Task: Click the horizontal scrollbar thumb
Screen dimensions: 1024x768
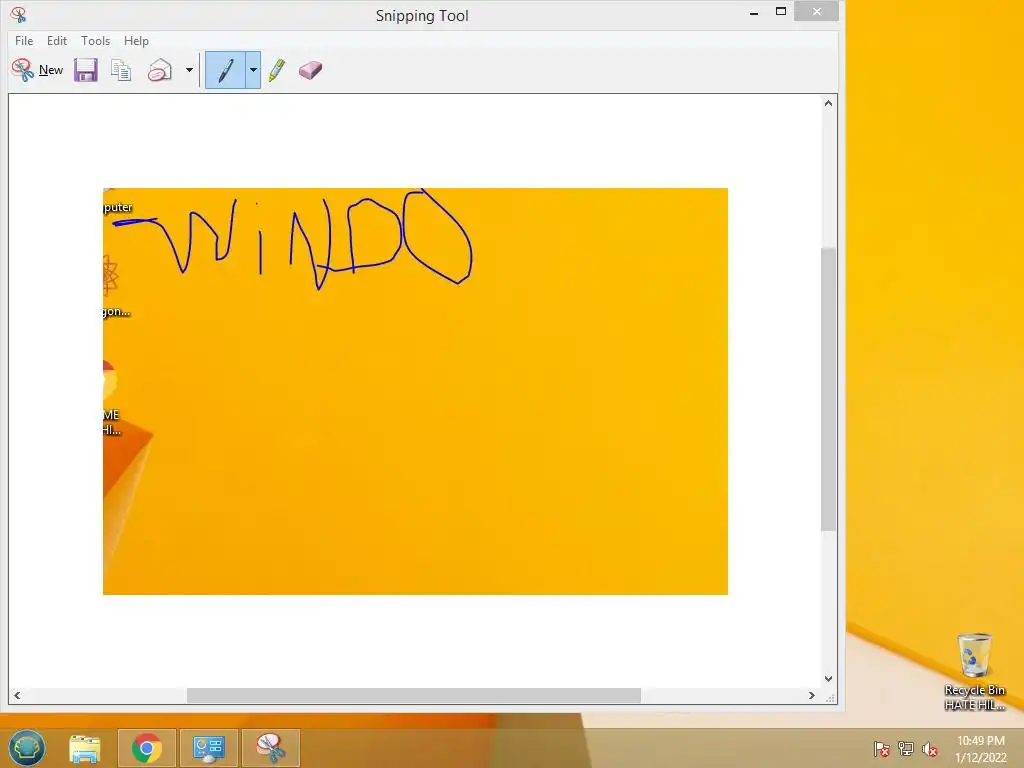Action: point(413,696)
